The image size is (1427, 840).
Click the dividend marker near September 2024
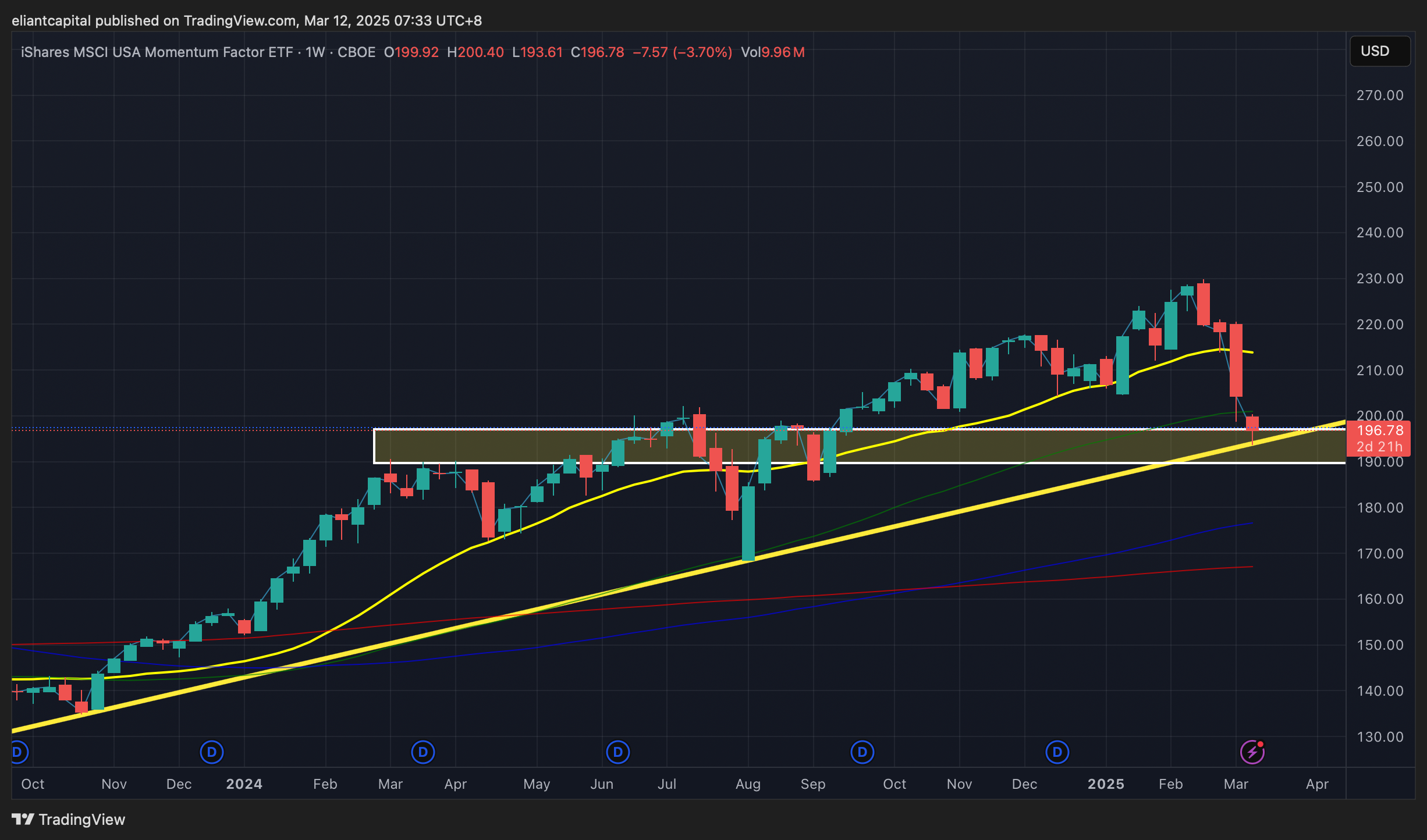tap(862, 752)
